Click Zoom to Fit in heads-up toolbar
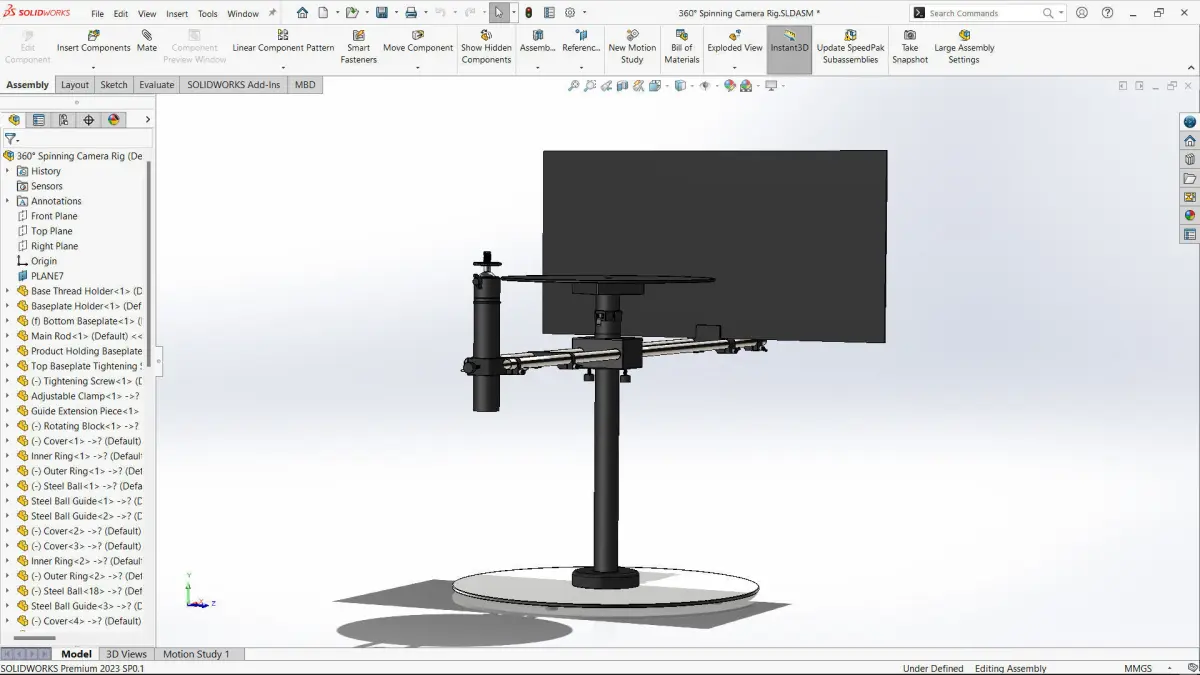1200x675 pixels. click(574, 86)
